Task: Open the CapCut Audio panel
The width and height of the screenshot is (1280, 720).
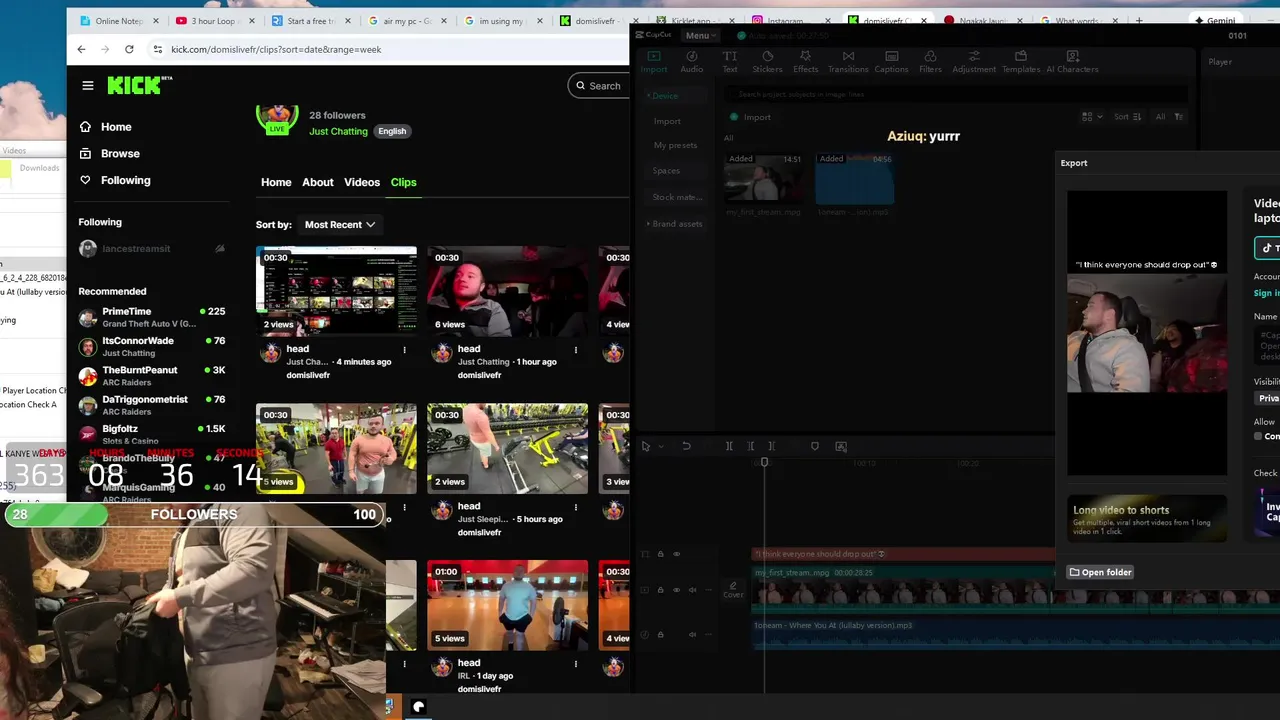Action: pos(692,62)
